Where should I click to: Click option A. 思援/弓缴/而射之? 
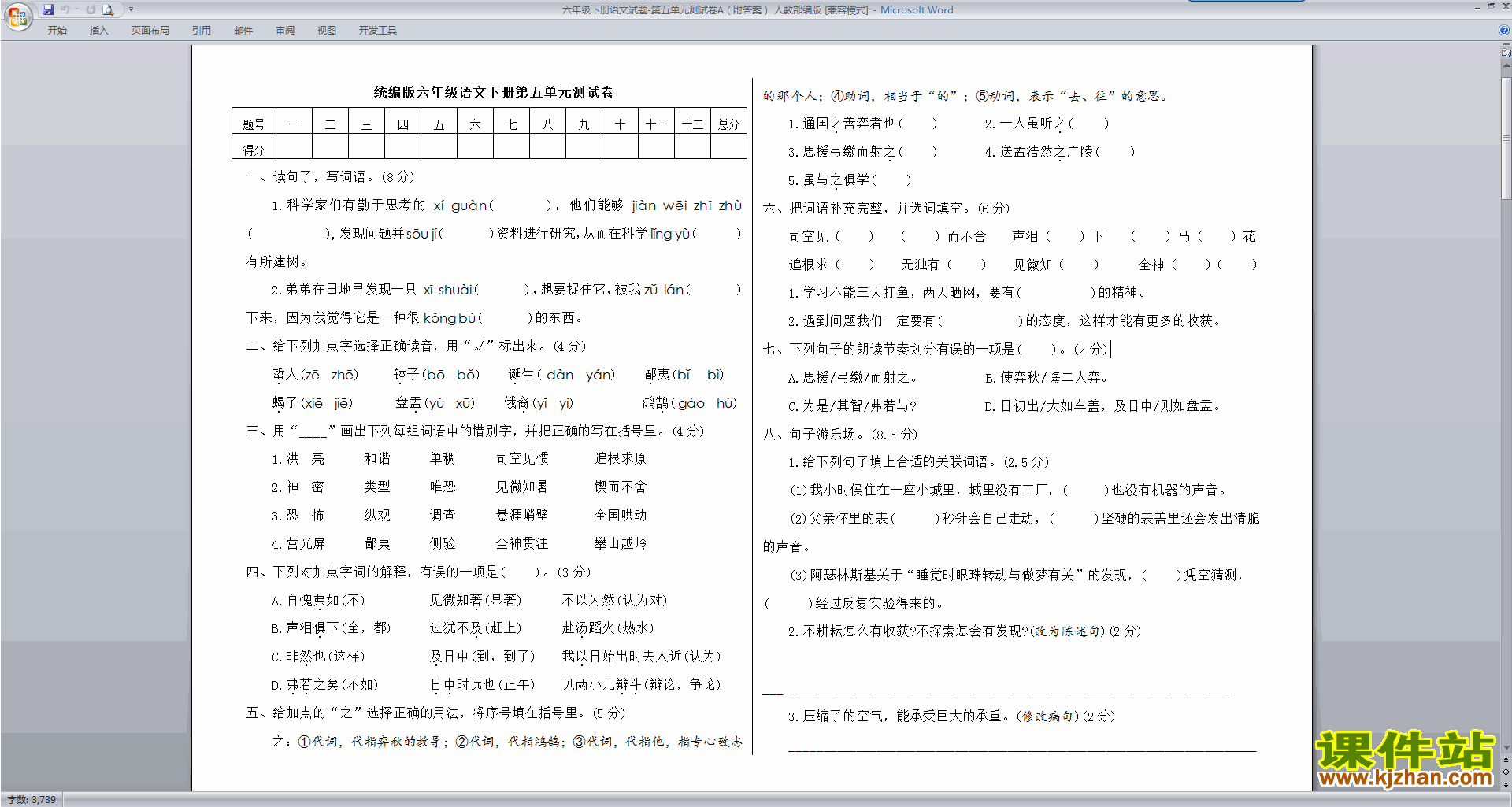[853, 378]
